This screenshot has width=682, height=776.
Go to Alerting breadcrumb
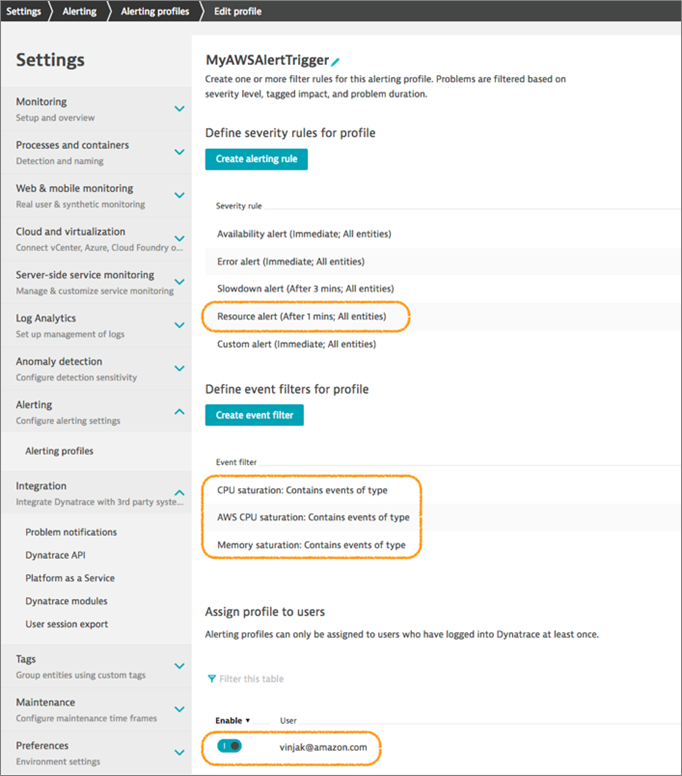(x=79, y=11)
